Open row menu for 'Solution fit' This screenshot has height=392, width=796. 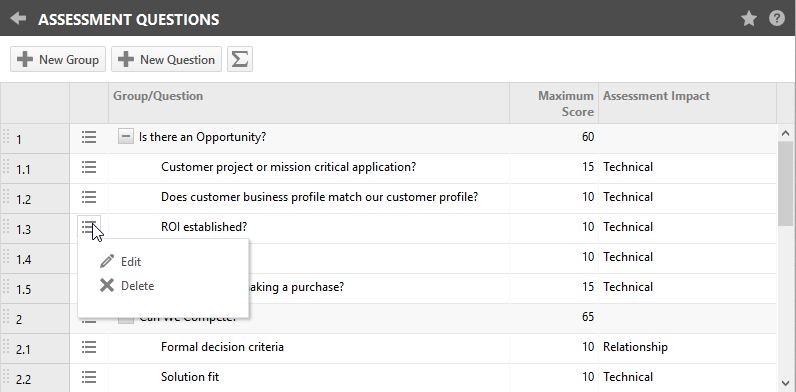pos(89,377)
